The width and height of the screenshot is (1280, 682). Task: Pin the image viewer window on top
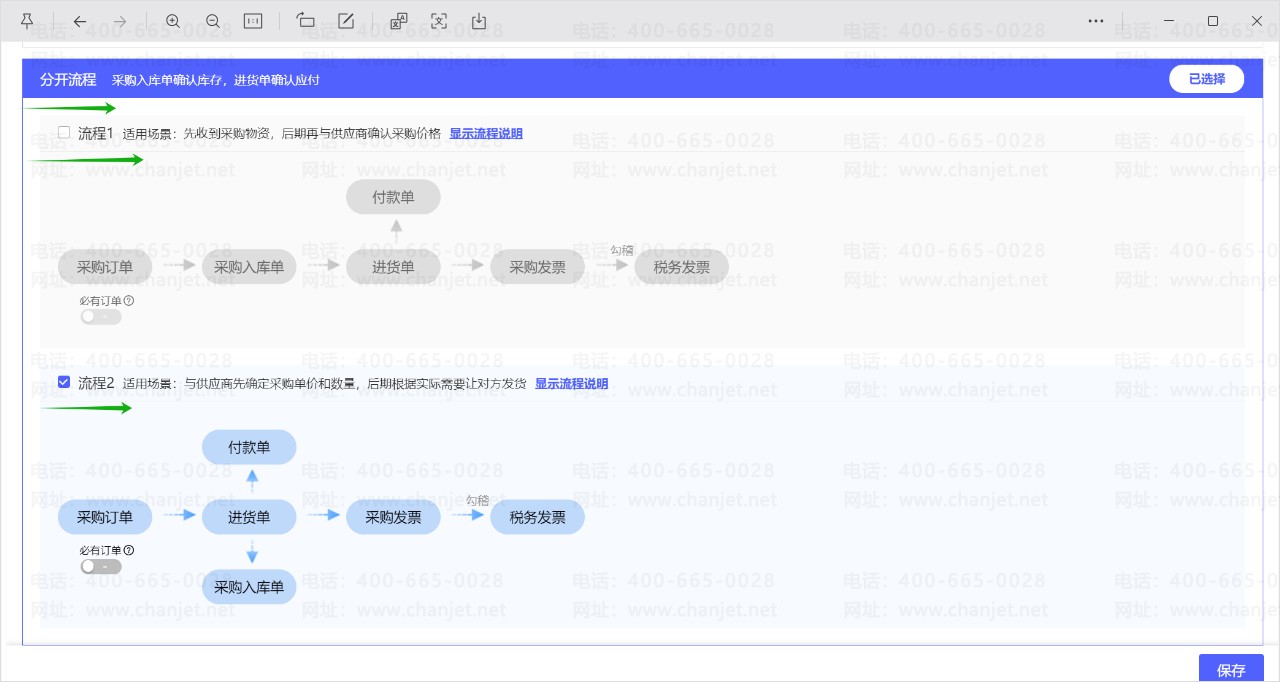(x=27, y=21)
